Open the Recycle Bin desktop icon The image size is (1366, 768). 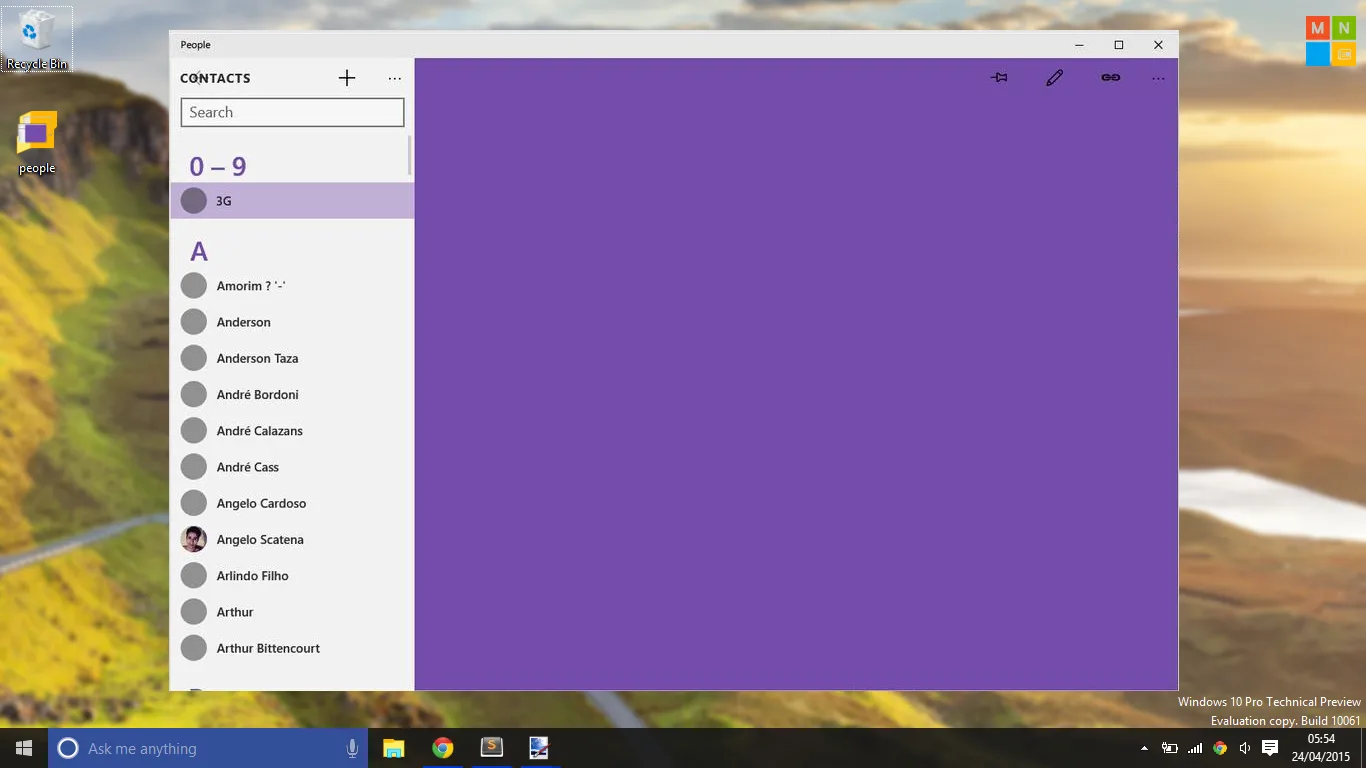(x=37, y=40)
